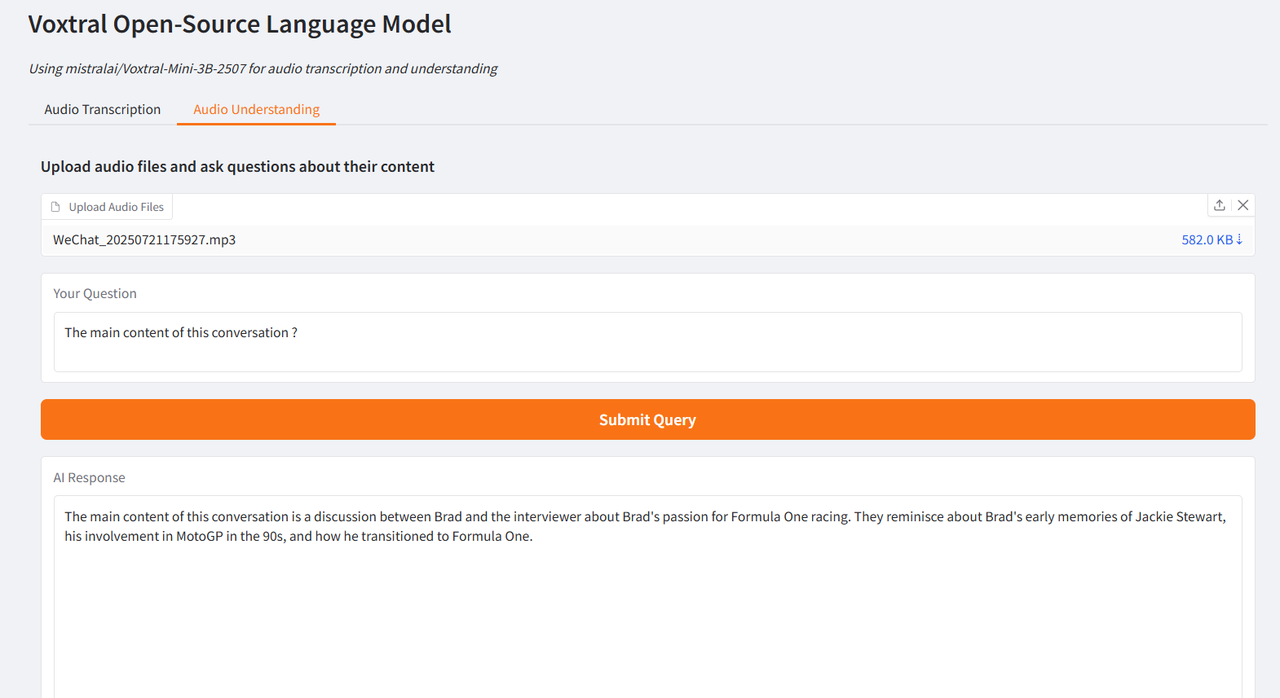This screenshot has height=698, width=1280.
Task: Click the mistralai/Voxtral-Mini-3B-2507 subtitle text
Action: point(263,69)
